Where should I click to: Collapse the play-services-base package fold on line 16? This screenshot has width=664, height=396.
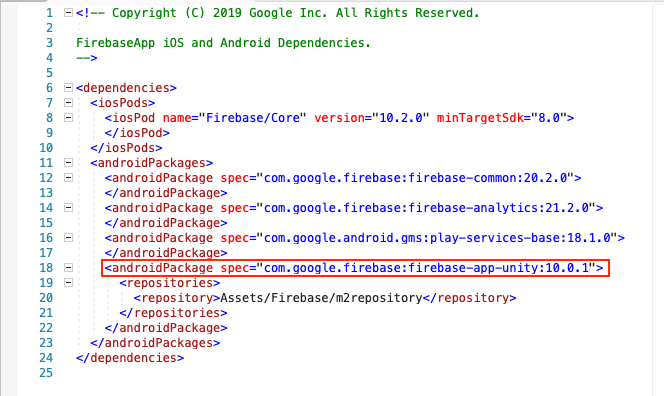[x=68, y=238]
